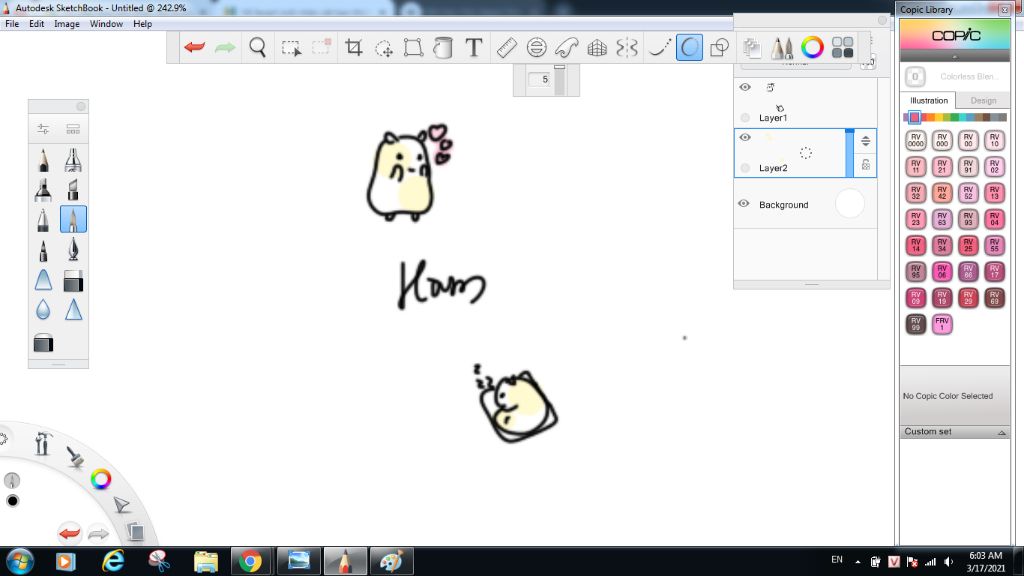Select the Chisel Tip Pen brush

pyautogui.click(x=73, y=189)
